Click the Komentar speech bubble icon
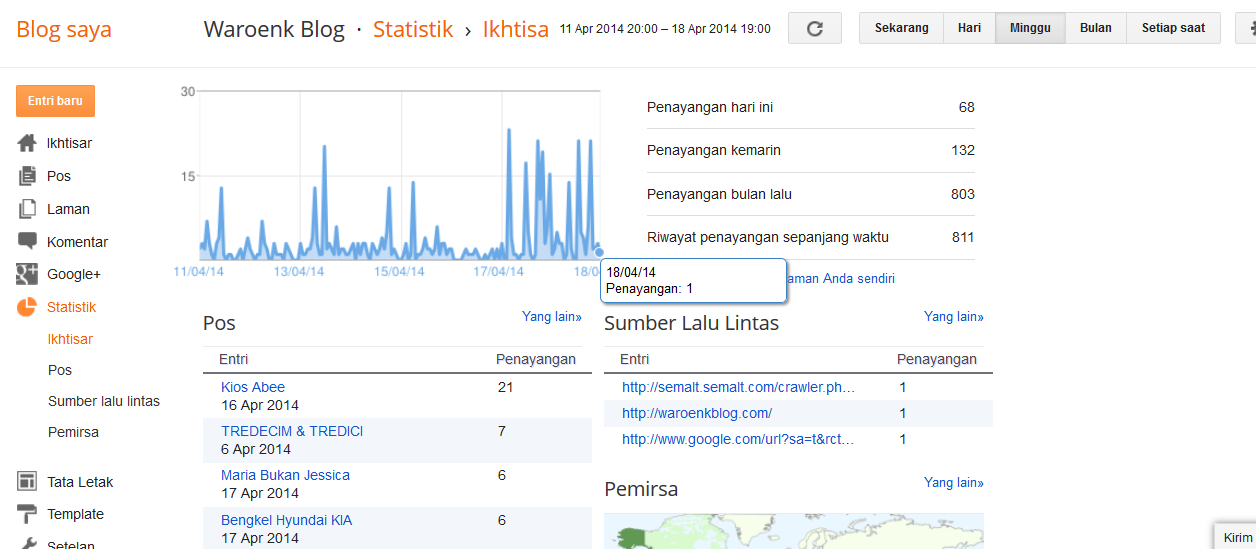 (x=27, y=242)
